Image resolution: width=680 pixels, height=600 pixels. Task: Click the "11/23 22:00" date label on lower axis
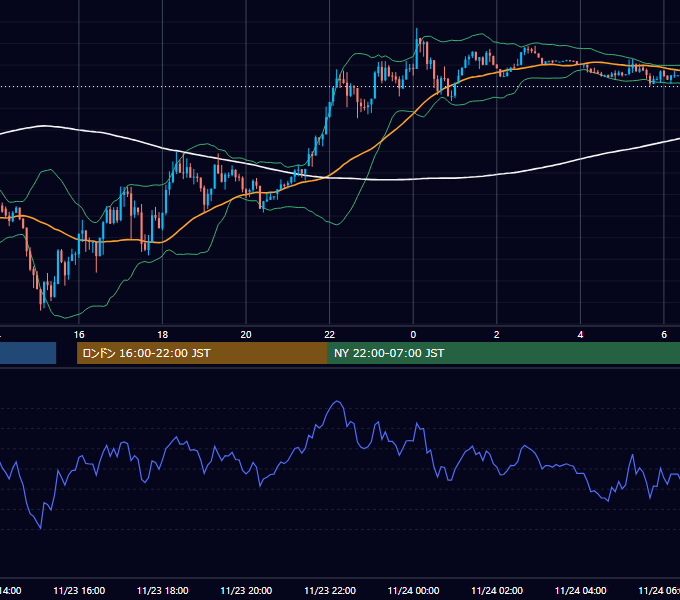[x=330, y=591]
